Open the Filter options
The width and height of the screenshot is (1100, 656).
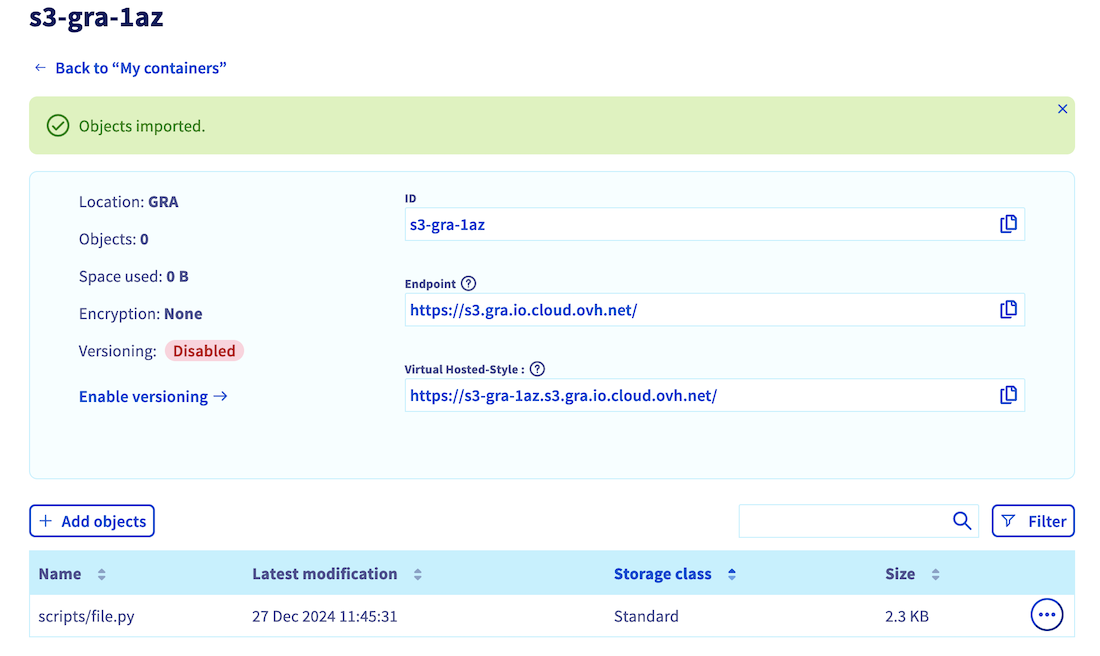(1032, 521)
